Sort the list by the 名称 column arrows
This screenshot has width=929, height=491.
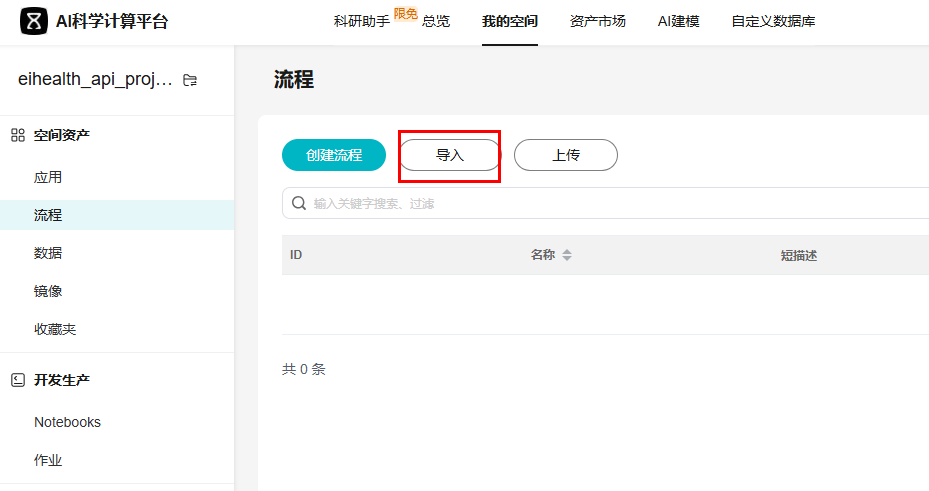(567, 255)
